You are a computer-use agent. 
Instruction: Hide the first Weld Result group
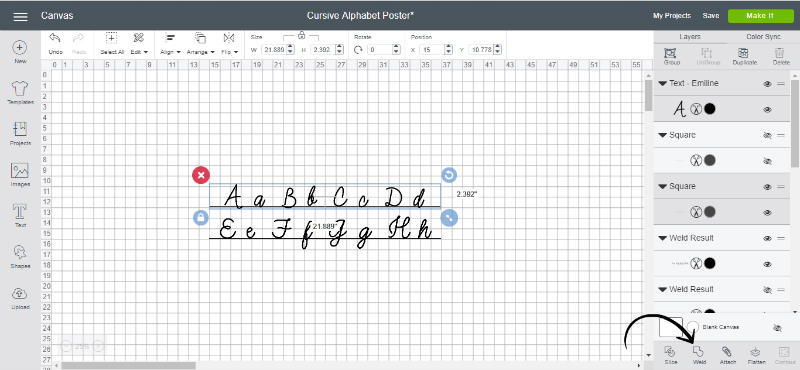pyautogui.click(x=767, y=238)
